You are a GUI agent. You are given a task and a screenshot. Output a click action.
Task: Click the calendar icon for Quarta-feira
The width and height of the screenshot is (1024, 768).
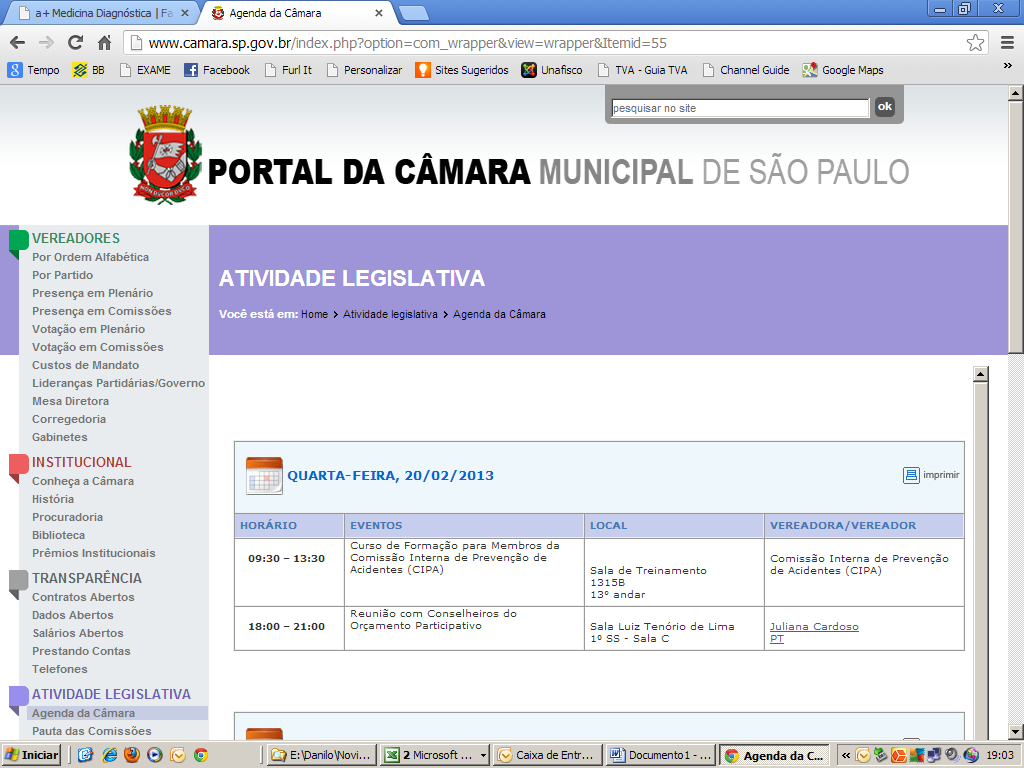pos(264,475)
